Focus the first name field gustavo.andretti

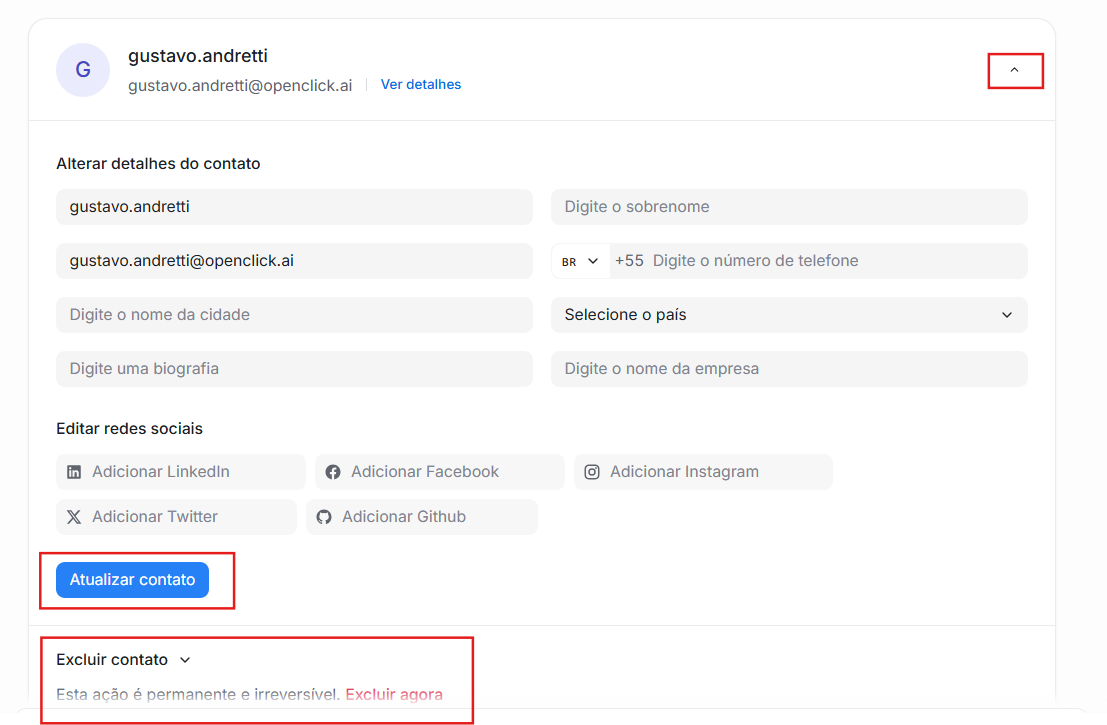pyautogui.click(x=294, y=207)
